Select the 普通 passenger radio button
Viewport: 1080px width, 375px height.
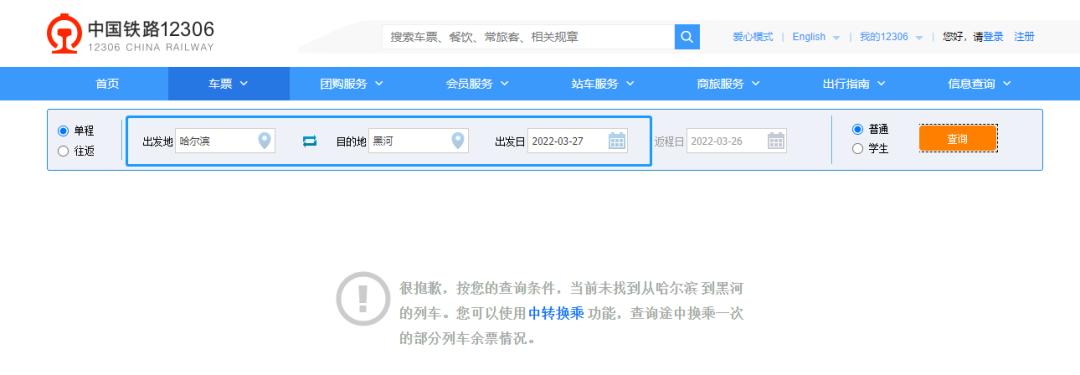(x=858, y=129)
